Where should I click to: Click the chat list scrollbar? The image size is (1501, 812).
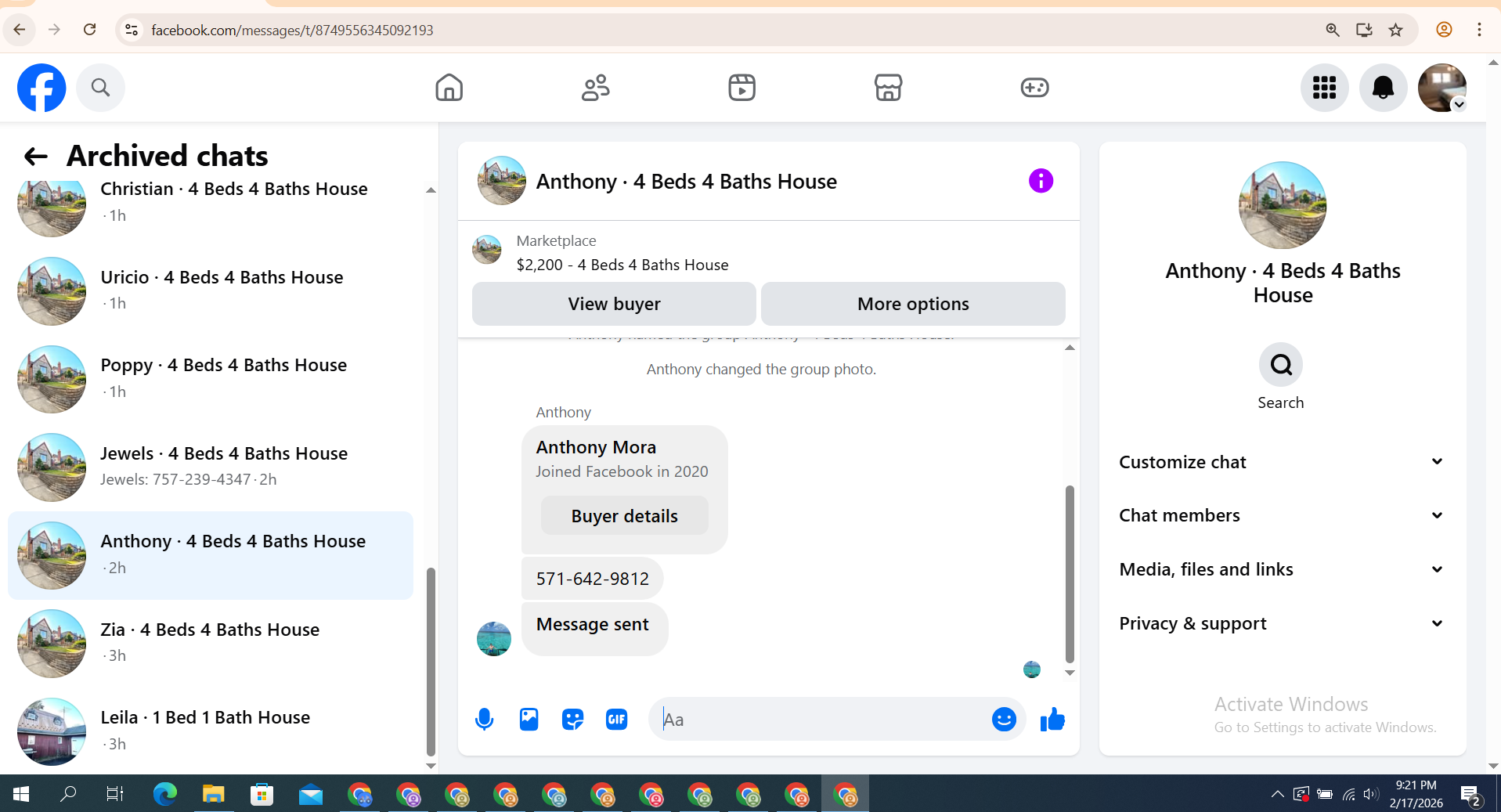pos(431,662)
